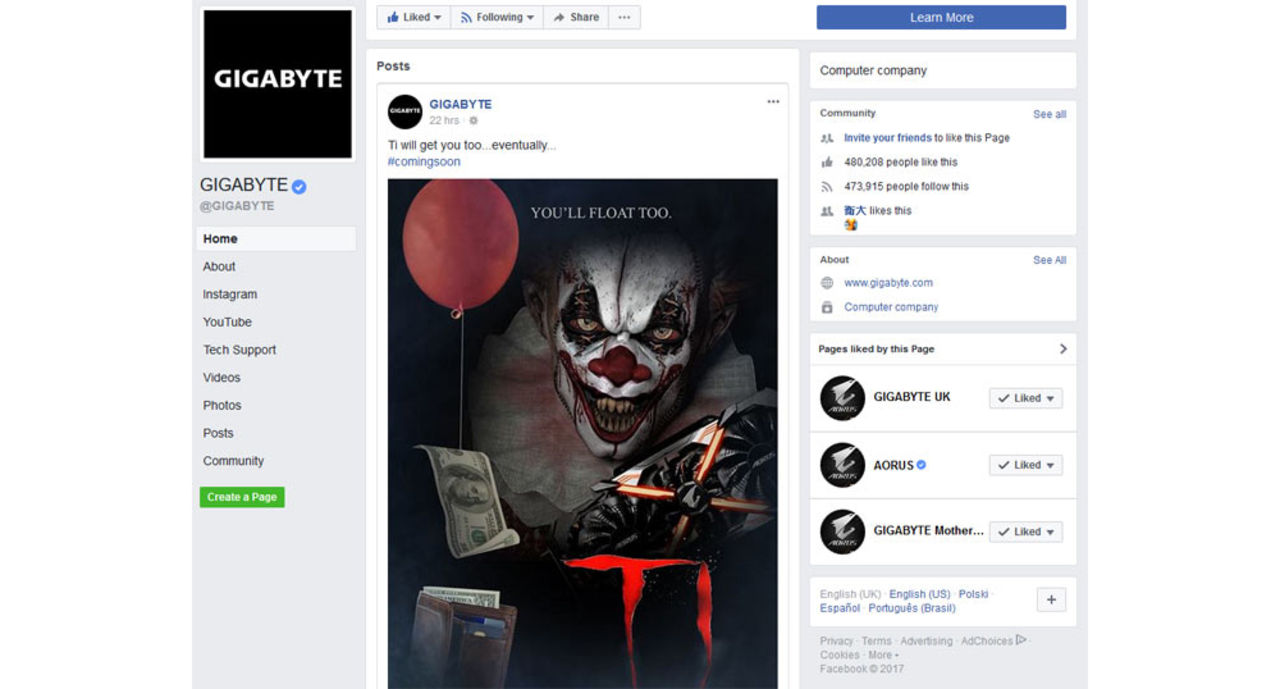Open the post options three-dot menu
The height and width of the screenshot is (689, 1280).
point(773,102)
